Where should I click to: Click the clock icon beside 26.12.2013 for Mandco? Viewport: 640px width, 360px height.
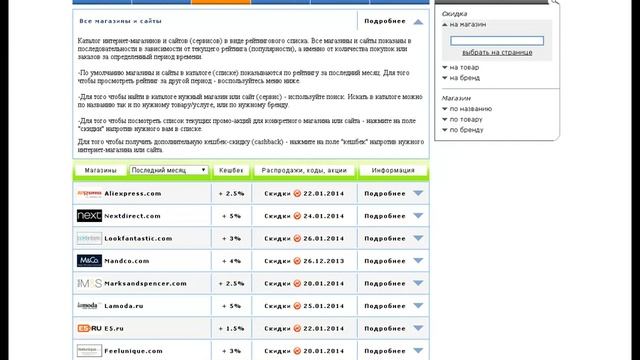(x=297, y=261)
